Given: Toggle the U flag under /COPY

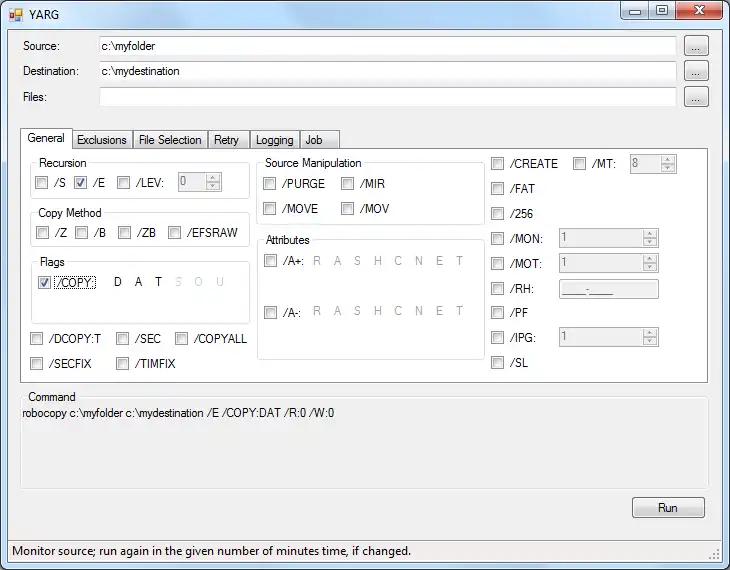Looking at the screenshot, I should (x=220, y=282).
